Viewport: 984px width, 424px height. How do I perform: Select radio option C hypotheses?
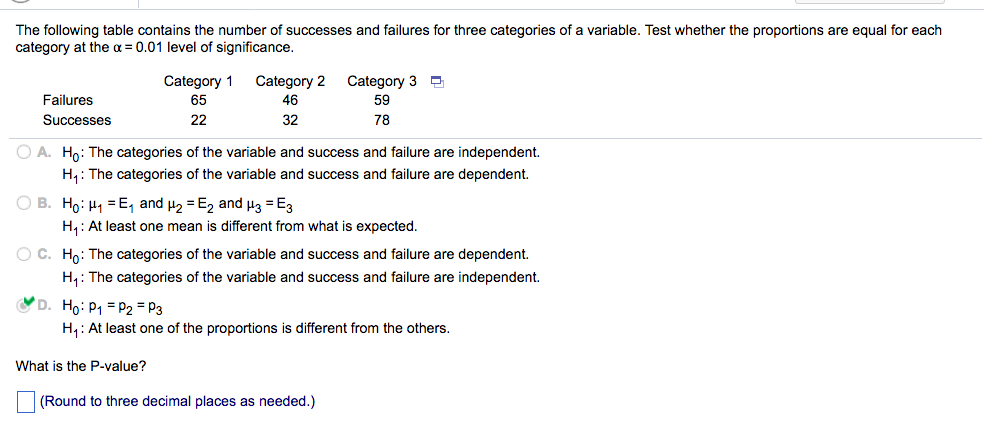click(24, 255)
